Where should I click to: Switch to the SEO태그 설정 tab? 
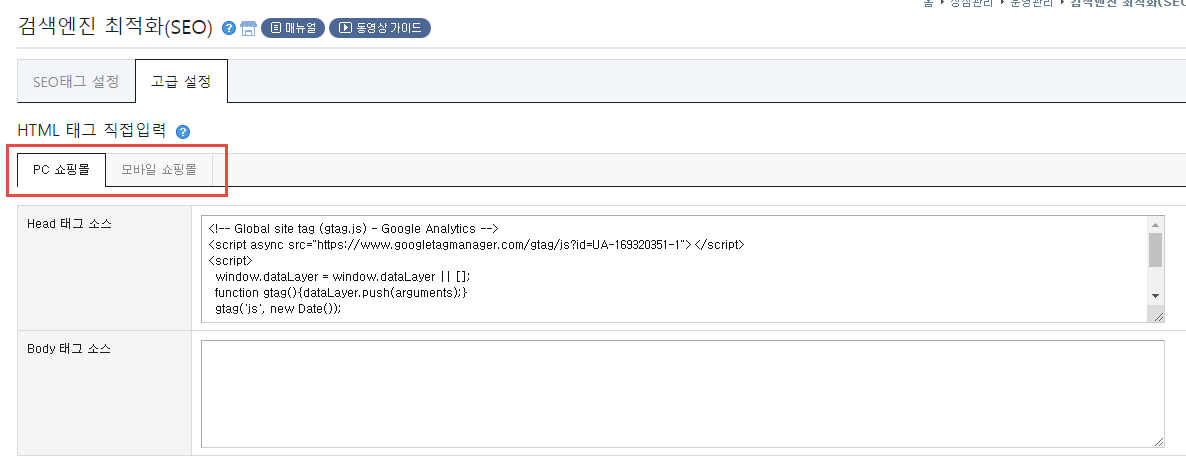(x=76, y=82)
